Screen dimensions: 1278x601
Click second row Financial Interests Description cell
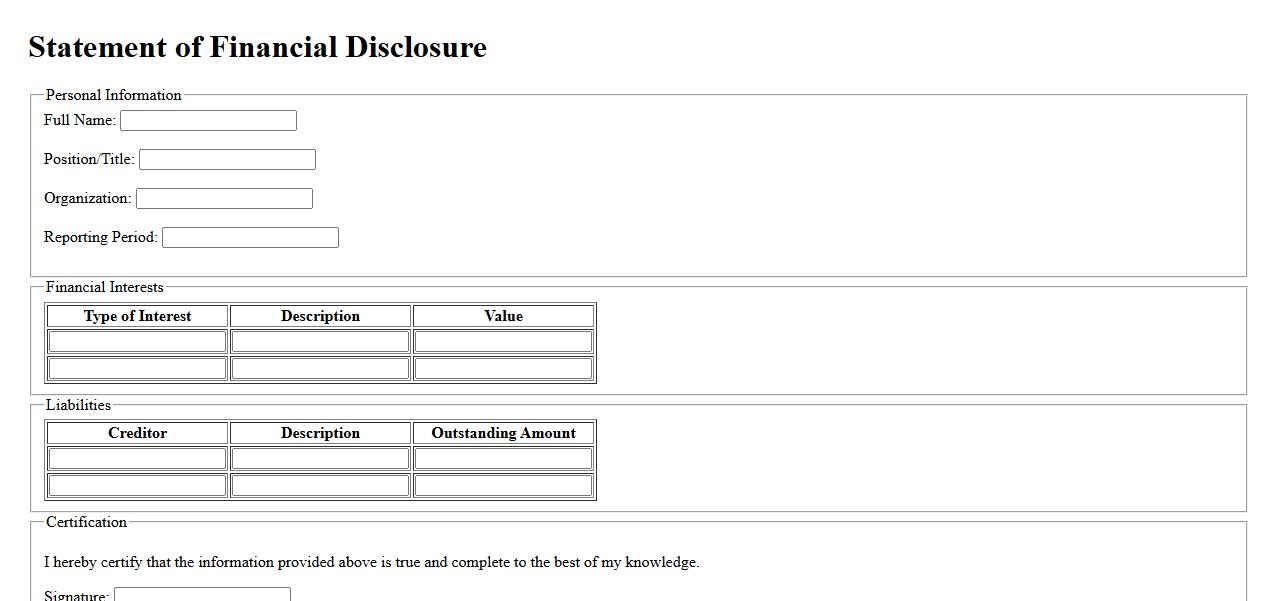(x=320, y=368)
